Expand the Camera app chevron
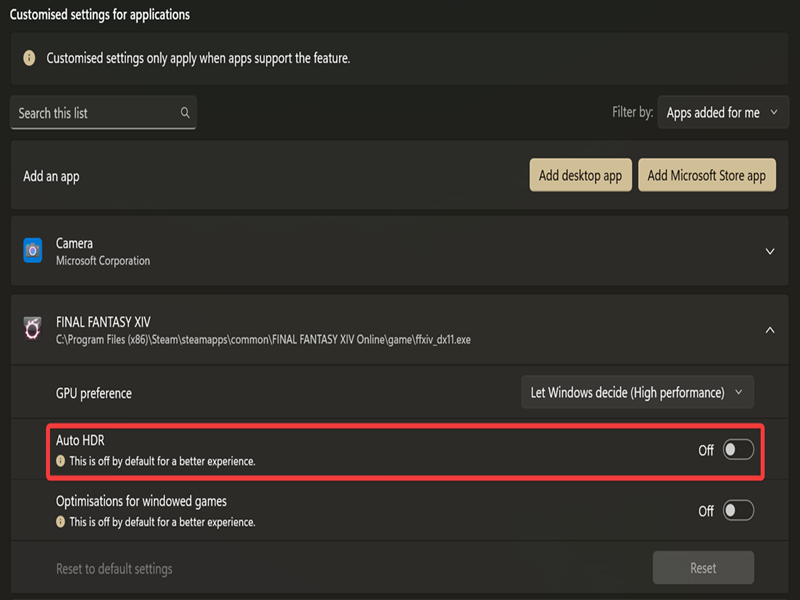800x600 pixels. point(770,252)
